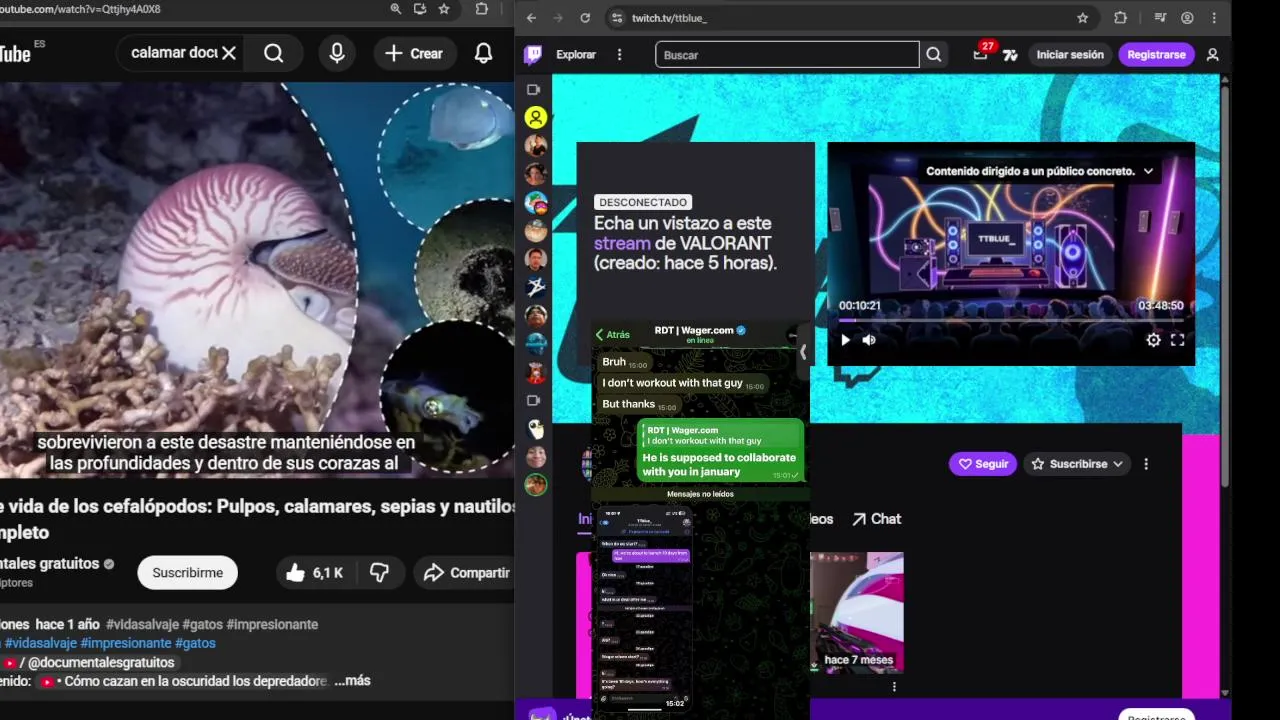Go back in the Twitch browser window
This screenshot has height=720, width=1280.
531,18
